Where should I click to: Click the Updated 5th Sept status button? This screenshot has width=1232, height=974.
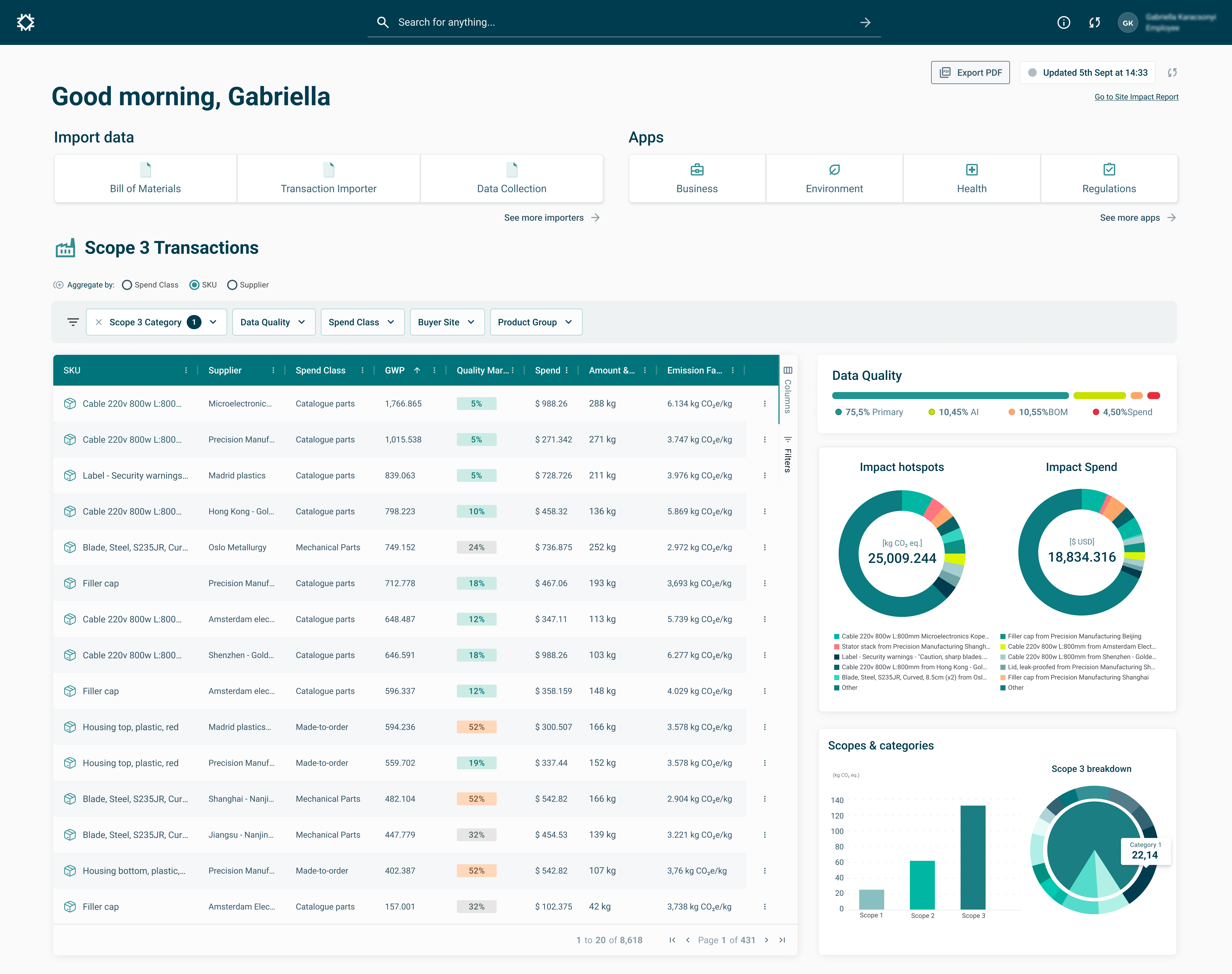click(1088, 73)
